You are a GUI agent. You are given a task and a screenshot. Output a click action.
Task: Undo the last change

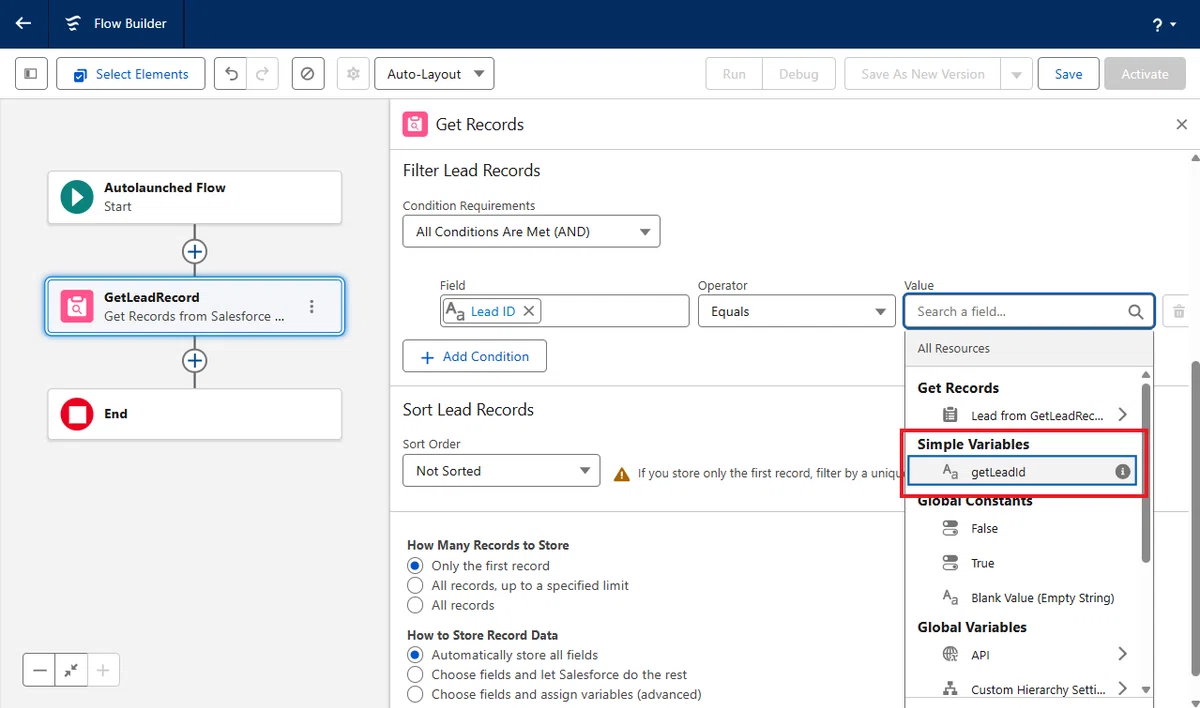click(x=232, y=74)
